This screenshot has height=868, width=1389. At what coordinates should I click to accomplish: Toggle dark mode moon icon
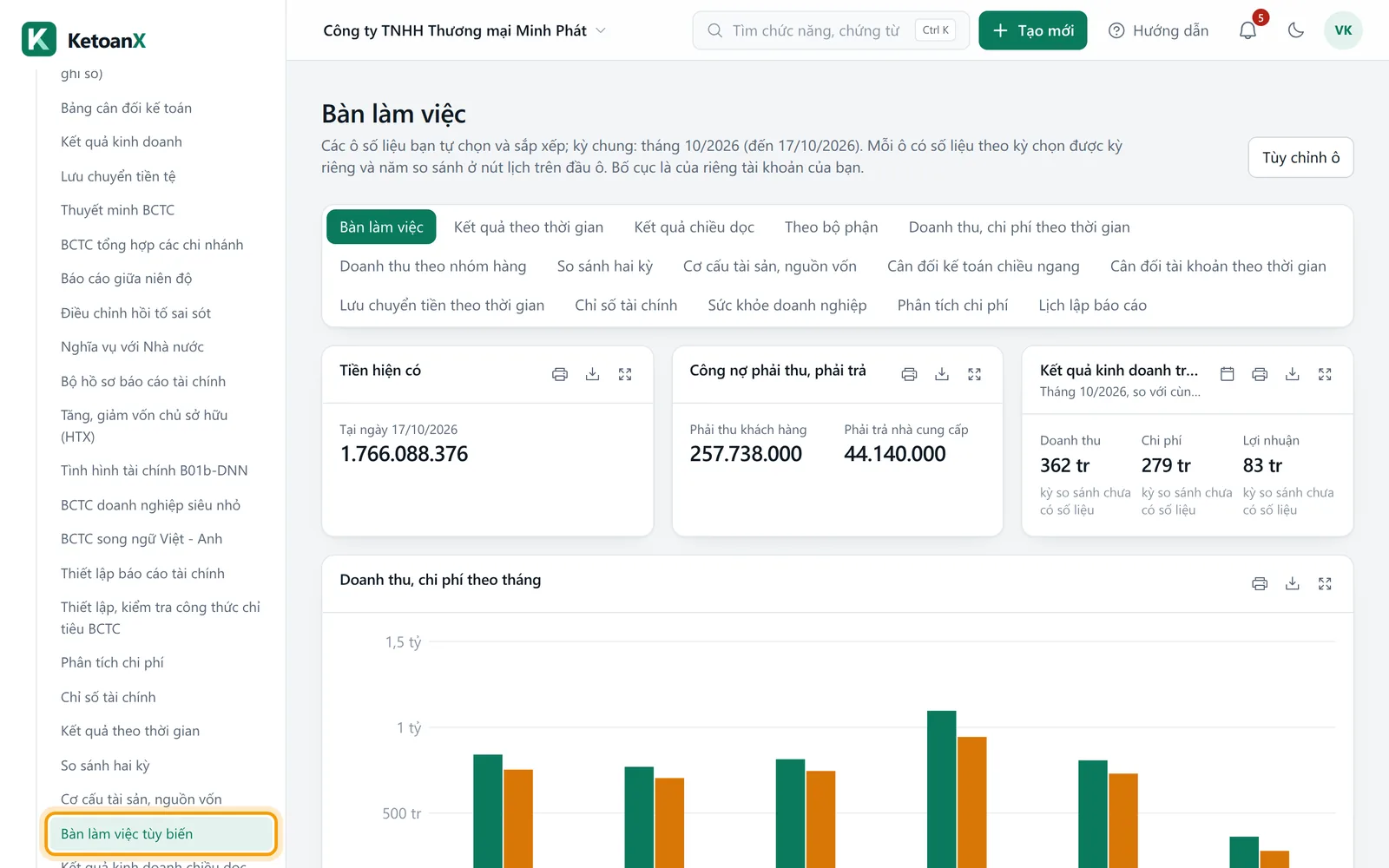1296,30
